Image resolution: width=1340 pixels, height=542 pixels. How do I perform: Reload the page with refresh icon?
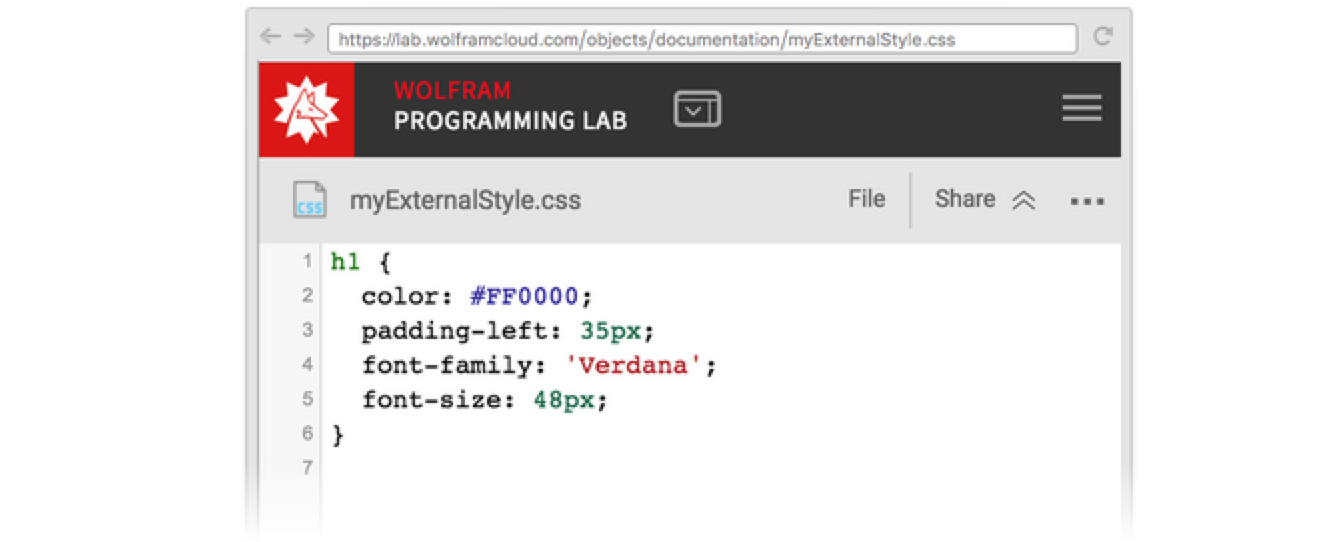(x=1103, y=37)
